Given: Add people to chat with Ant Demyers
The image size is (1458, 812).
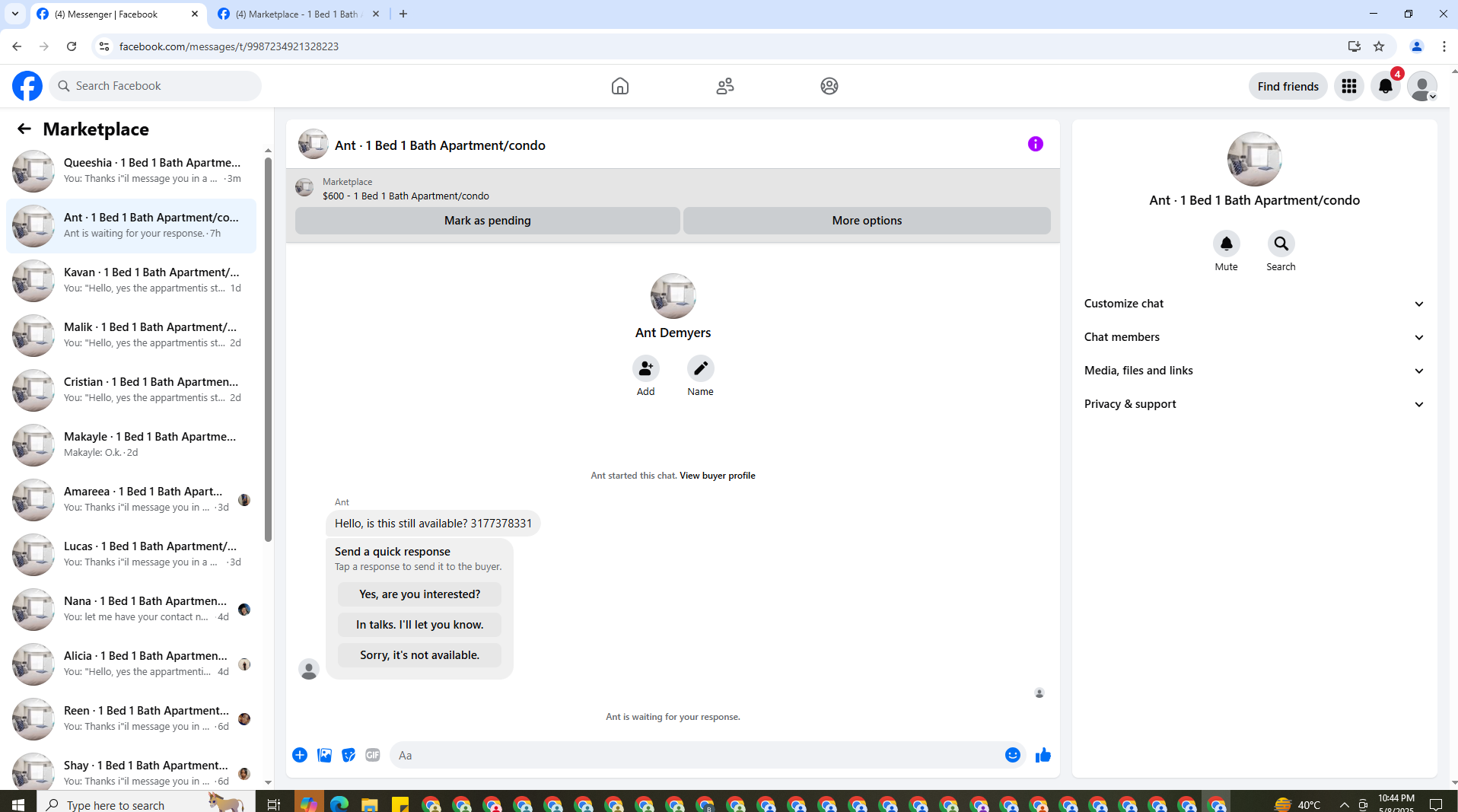Looking at the screenshot, I should click(646, 368).
